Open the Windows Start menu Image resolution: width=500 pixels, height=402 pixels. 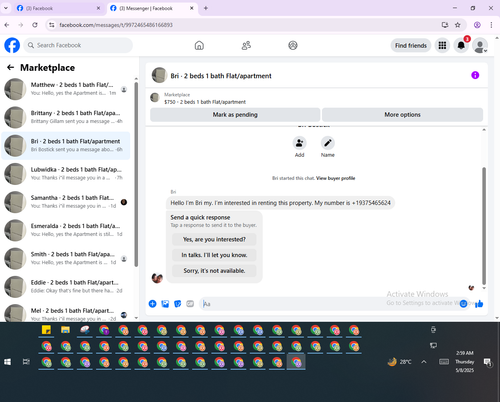click(7, 362)
